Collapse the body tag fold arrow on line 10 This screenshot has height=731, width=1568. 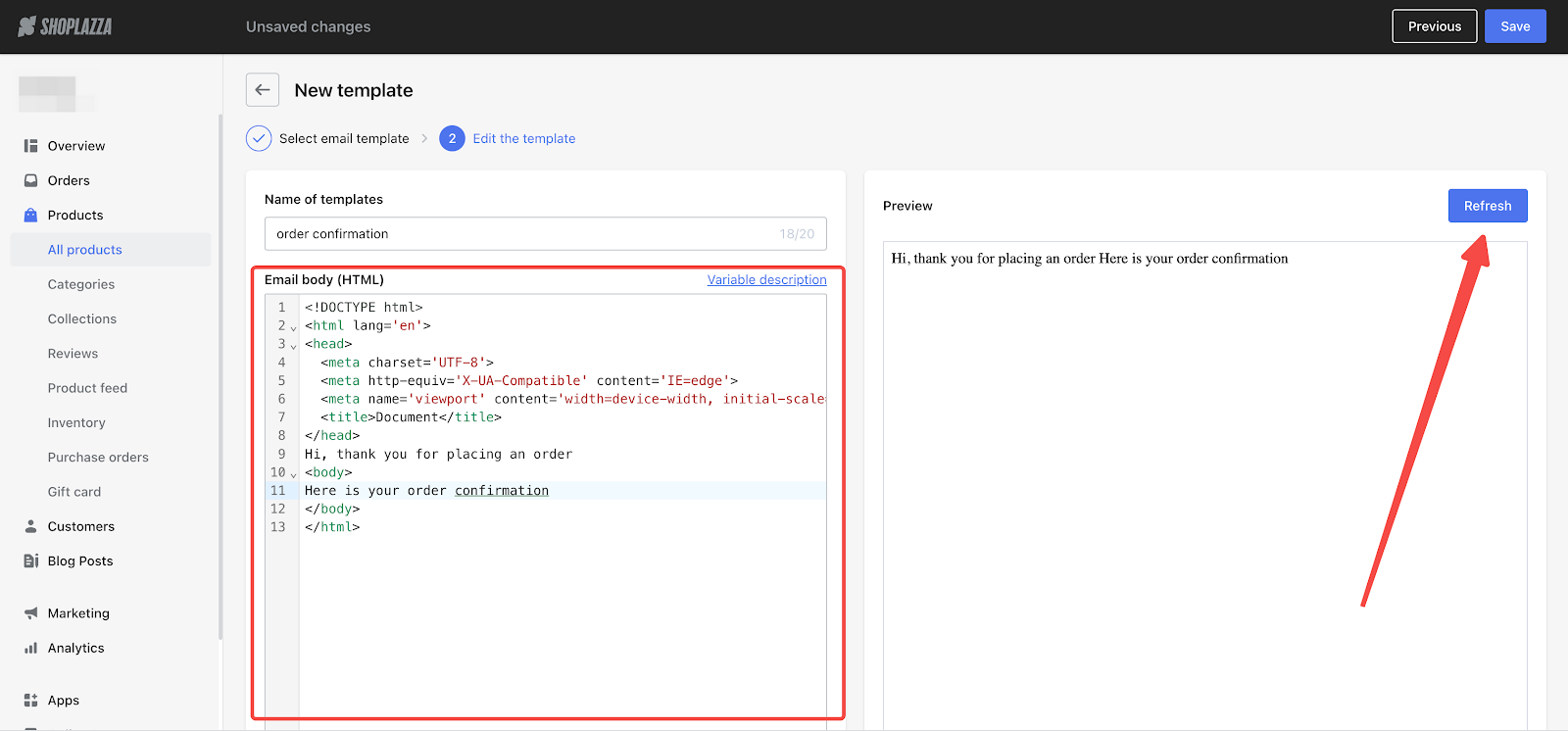tap(293, 474)
